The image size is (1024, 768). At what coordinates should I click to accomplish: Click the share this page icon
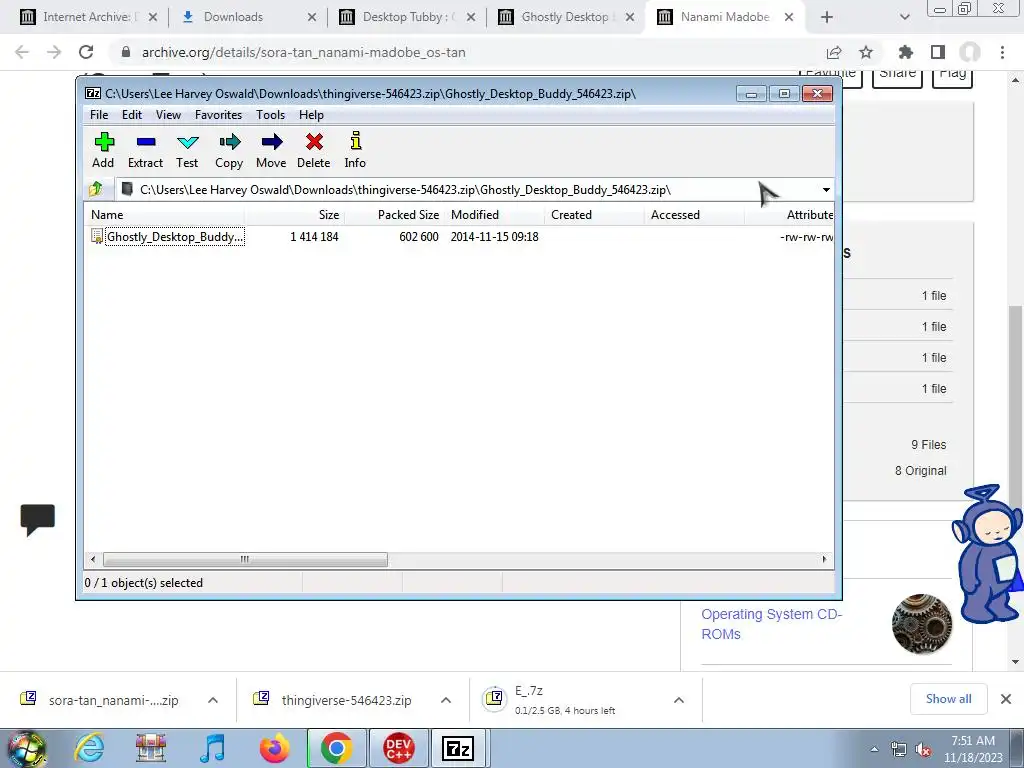coord(834,52)
